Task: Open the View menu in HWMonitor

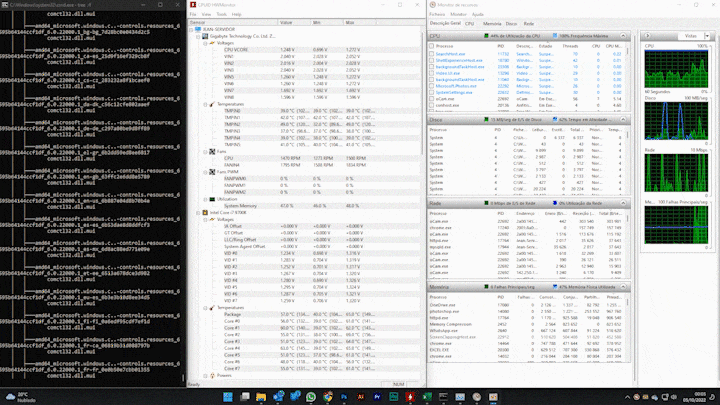Action: [x=206, y=14]
